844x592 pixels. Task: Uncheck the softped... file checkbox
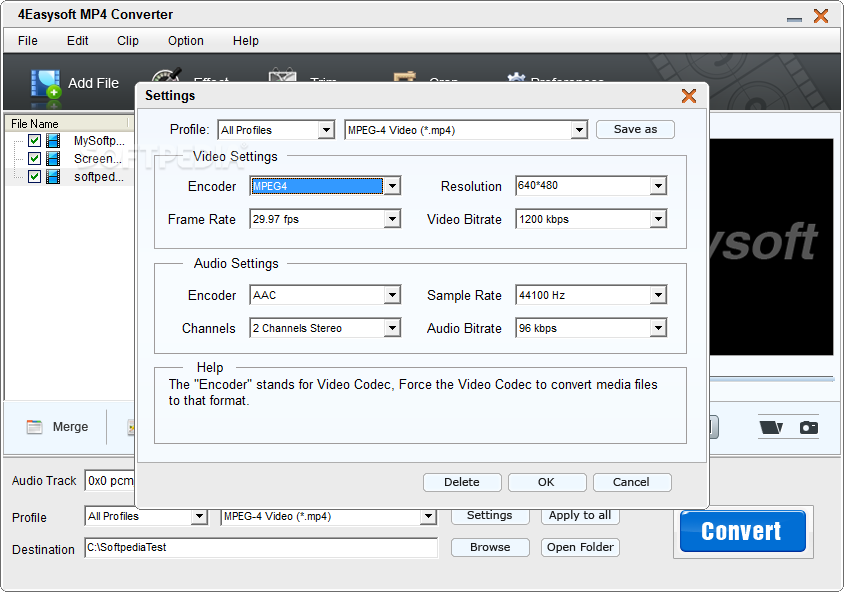point(34,177)
